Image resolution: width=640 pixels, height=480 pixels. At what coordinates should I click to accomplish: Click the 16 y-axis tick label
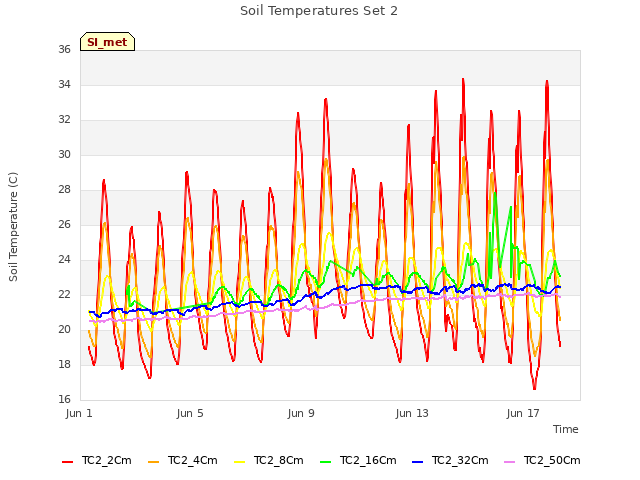click(x=64, y=400)
